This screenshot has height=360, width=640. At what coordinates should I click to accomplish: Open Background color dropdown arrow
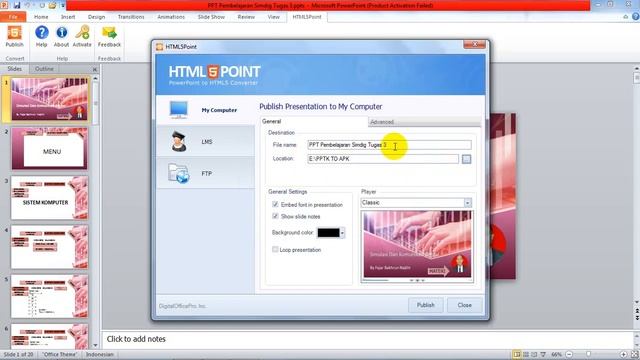[342, 233]
